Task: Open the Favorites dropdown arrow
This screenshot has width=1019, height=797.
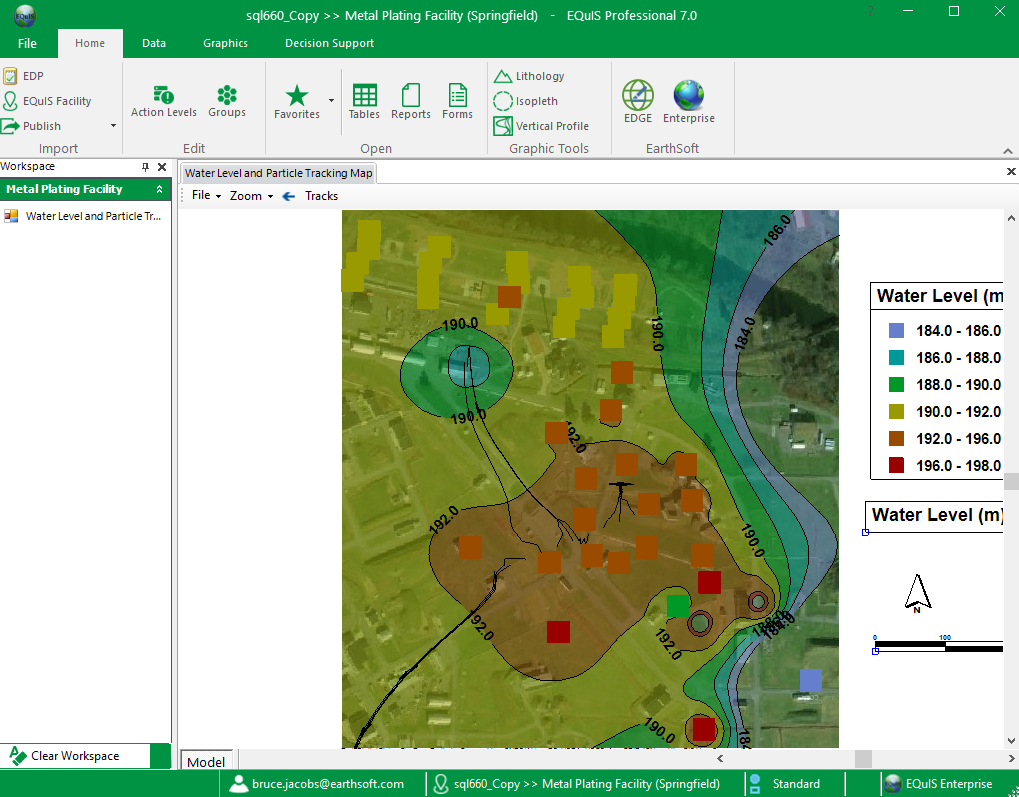Action: [331, 100]
